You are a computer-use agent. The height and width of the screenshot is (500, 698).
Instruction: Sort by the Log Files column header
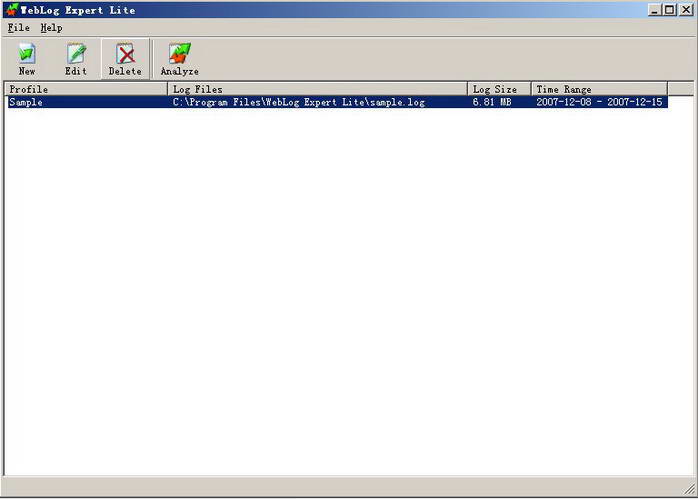(317, 89)
